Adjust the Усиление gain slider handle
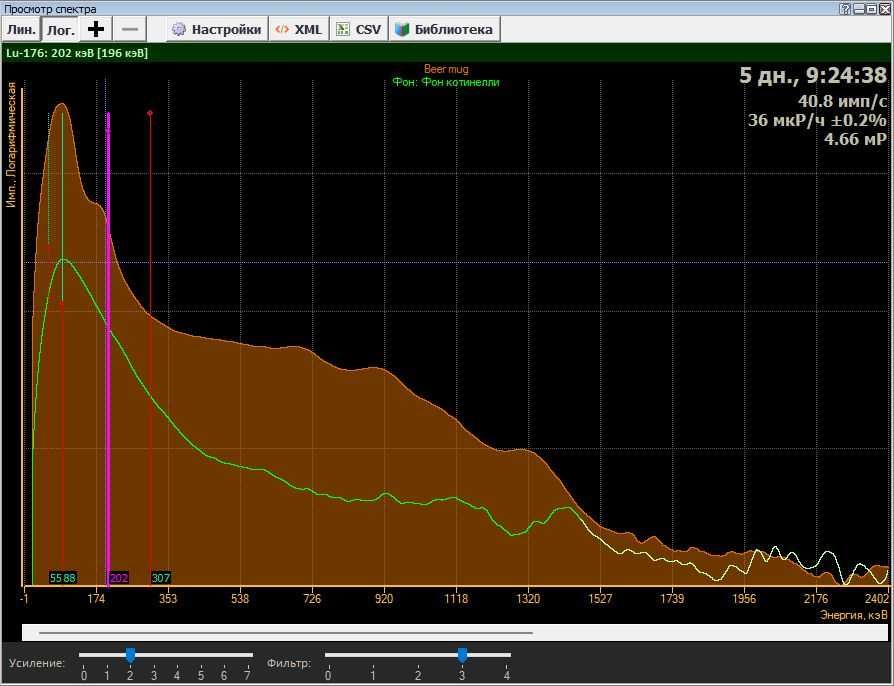Viewport: 894px width, 686px height. (130, 655)
